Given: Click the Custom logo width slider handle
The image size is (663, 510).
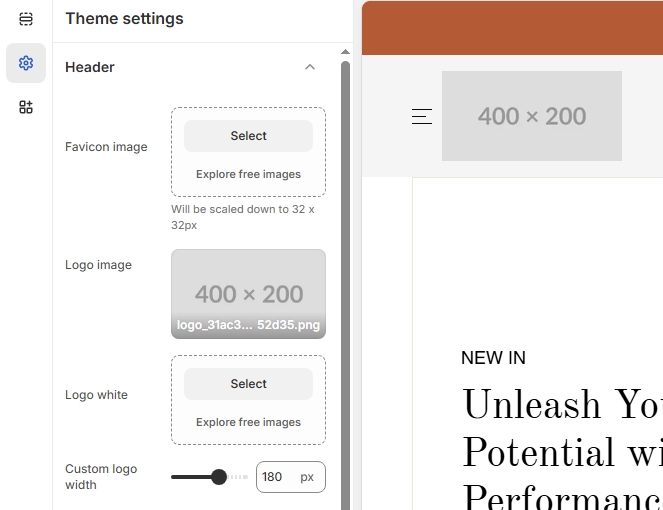Looking at the screenshot, I should [x=219, y=477].
